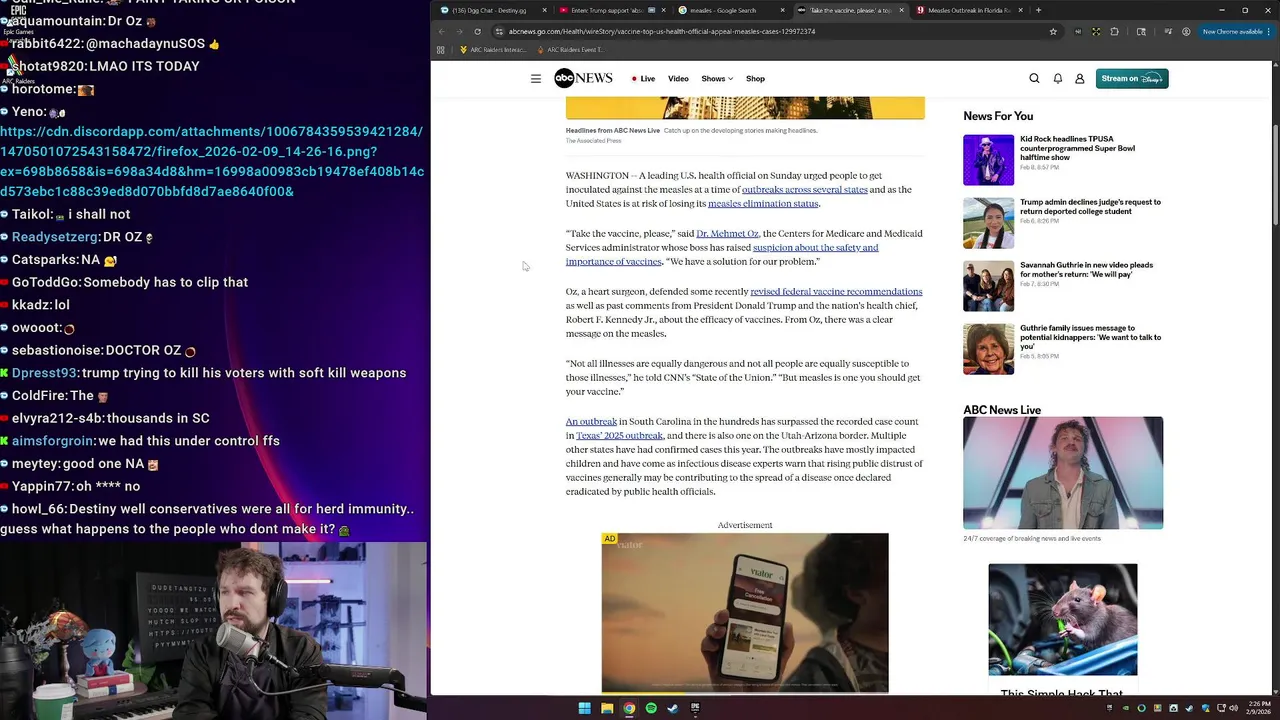Click the ABC News logo
The height and width of the screenshot is (720, 1280).
click(x=583, y=79)
